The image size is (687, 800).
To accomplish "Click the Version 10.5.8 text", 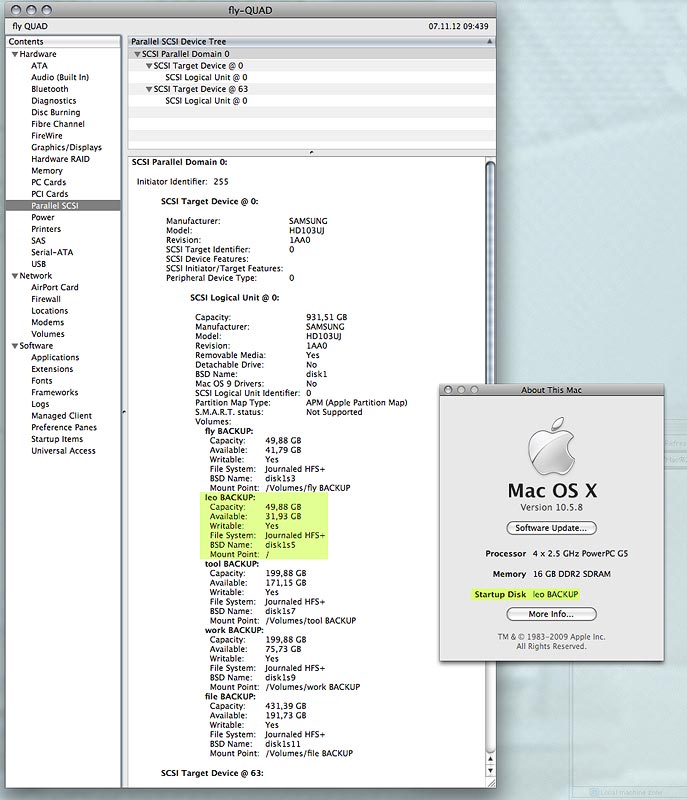I will pyautogui.click(x=551, y=508).
